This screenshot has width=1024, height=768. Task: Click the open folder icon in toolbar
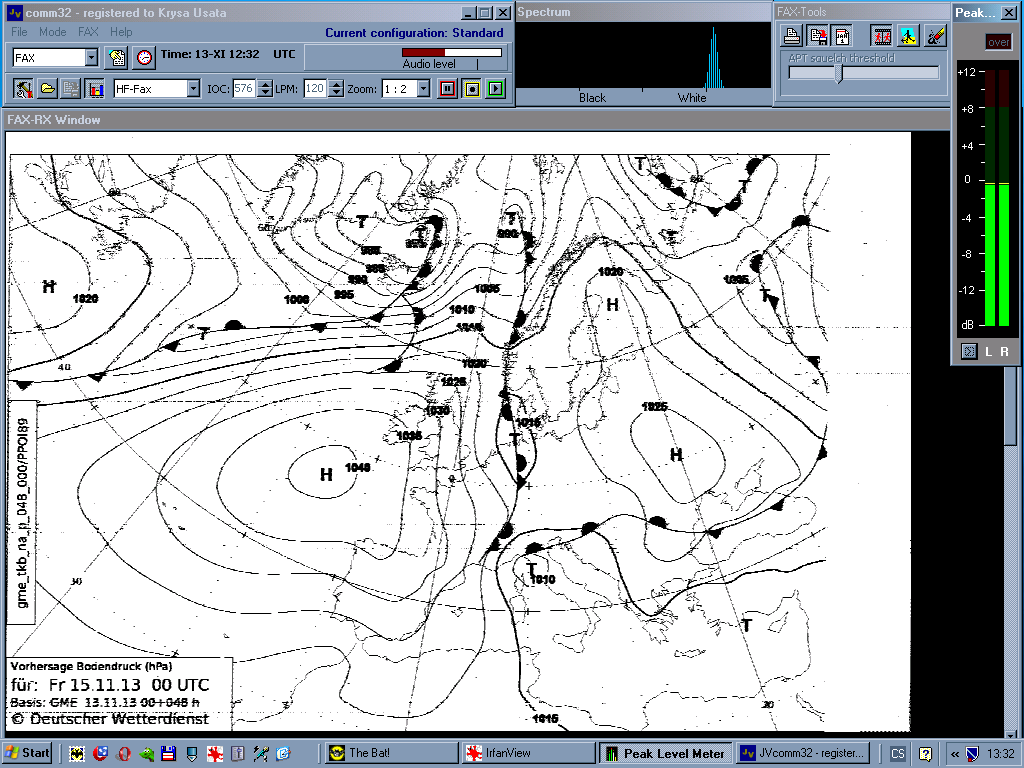48,88
